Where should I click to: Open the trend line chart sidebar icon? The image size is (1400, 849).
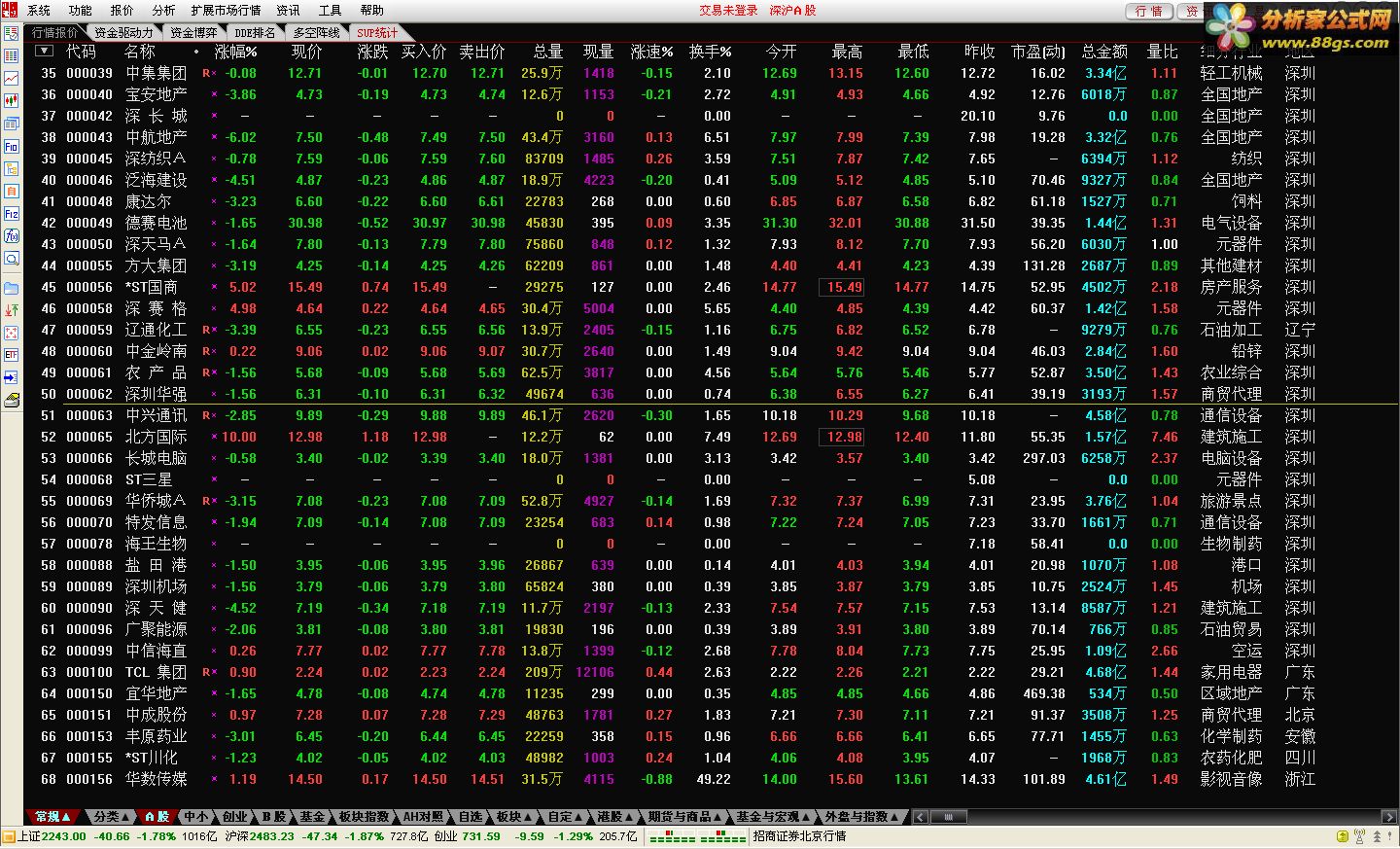click(12, 79)
